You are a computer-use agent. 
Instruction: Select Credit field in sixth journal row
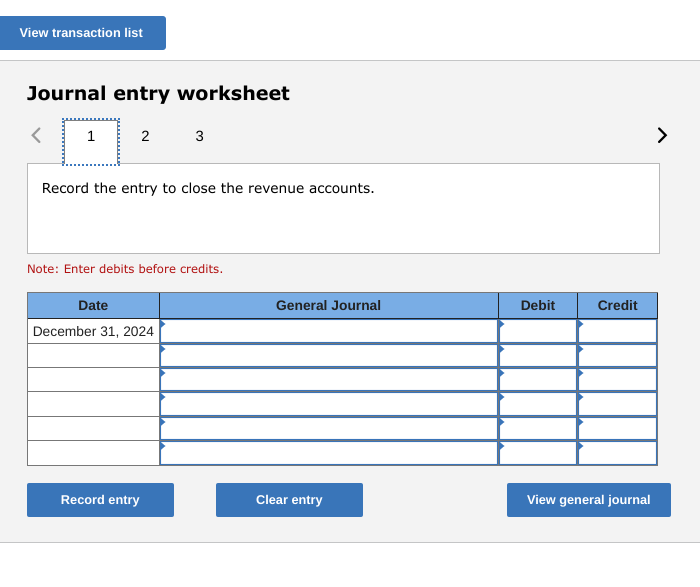[x=617, y=453]
